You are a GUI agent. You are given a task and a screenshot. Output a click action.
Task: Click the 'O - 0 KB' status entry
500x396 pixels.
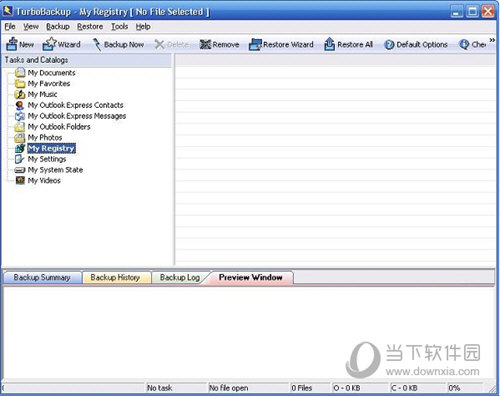coord(361,388)
